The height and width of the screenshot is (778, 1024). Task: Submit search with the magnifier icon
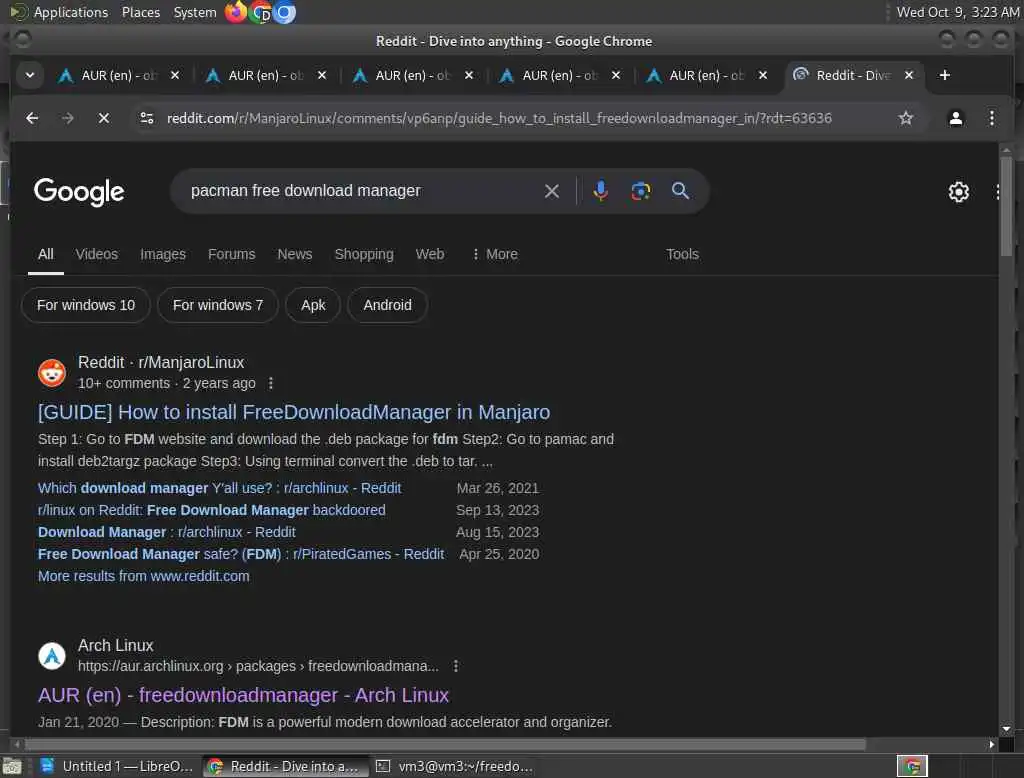click(x=680, y=191)
